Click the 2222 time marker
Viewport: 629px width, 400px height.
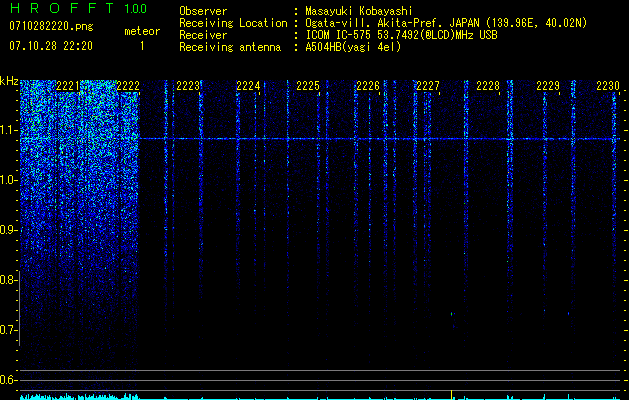tap(128, 86)
